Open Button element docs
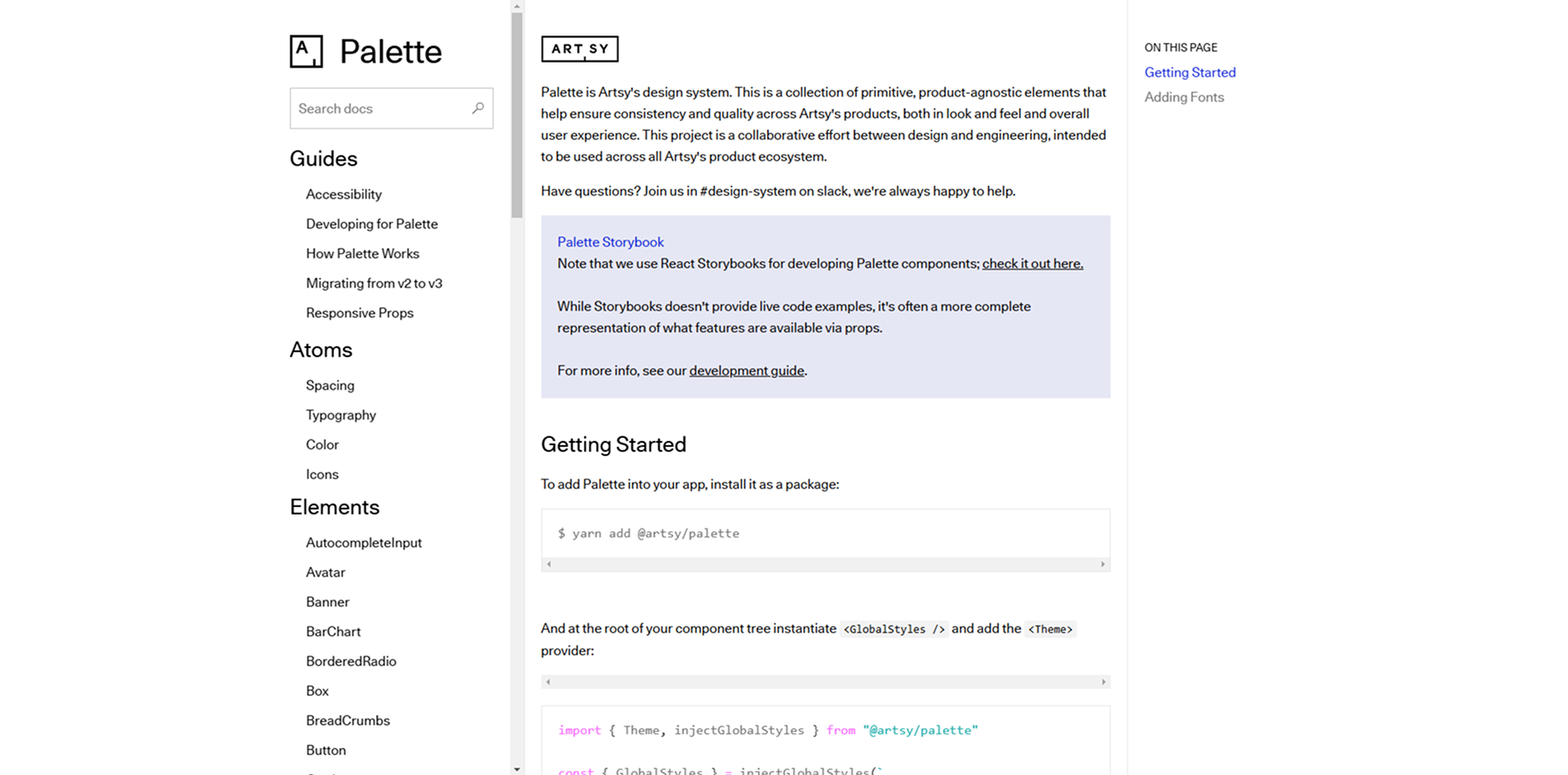 326,751
